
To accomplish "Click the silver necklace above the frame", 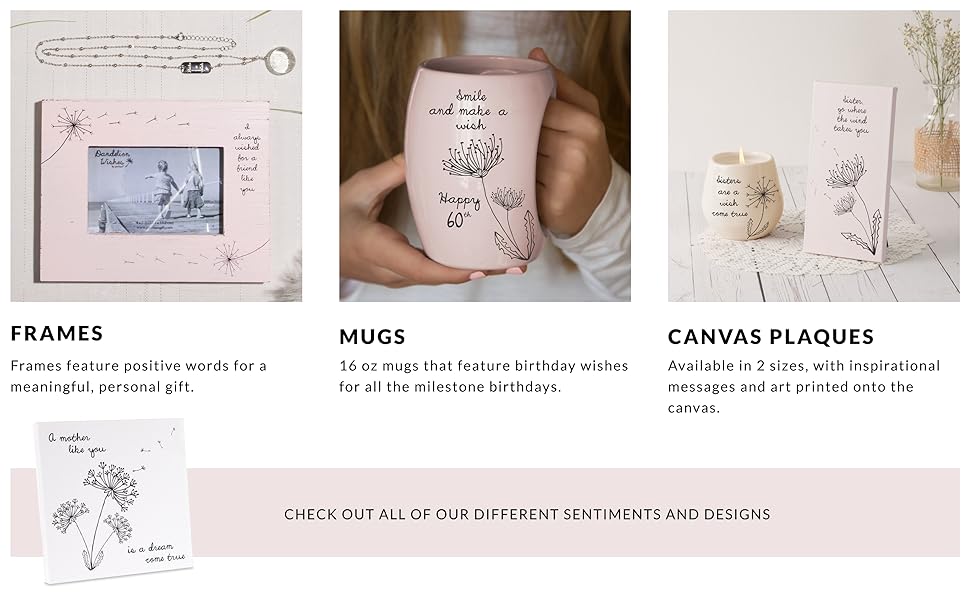I will click(165, 54).
